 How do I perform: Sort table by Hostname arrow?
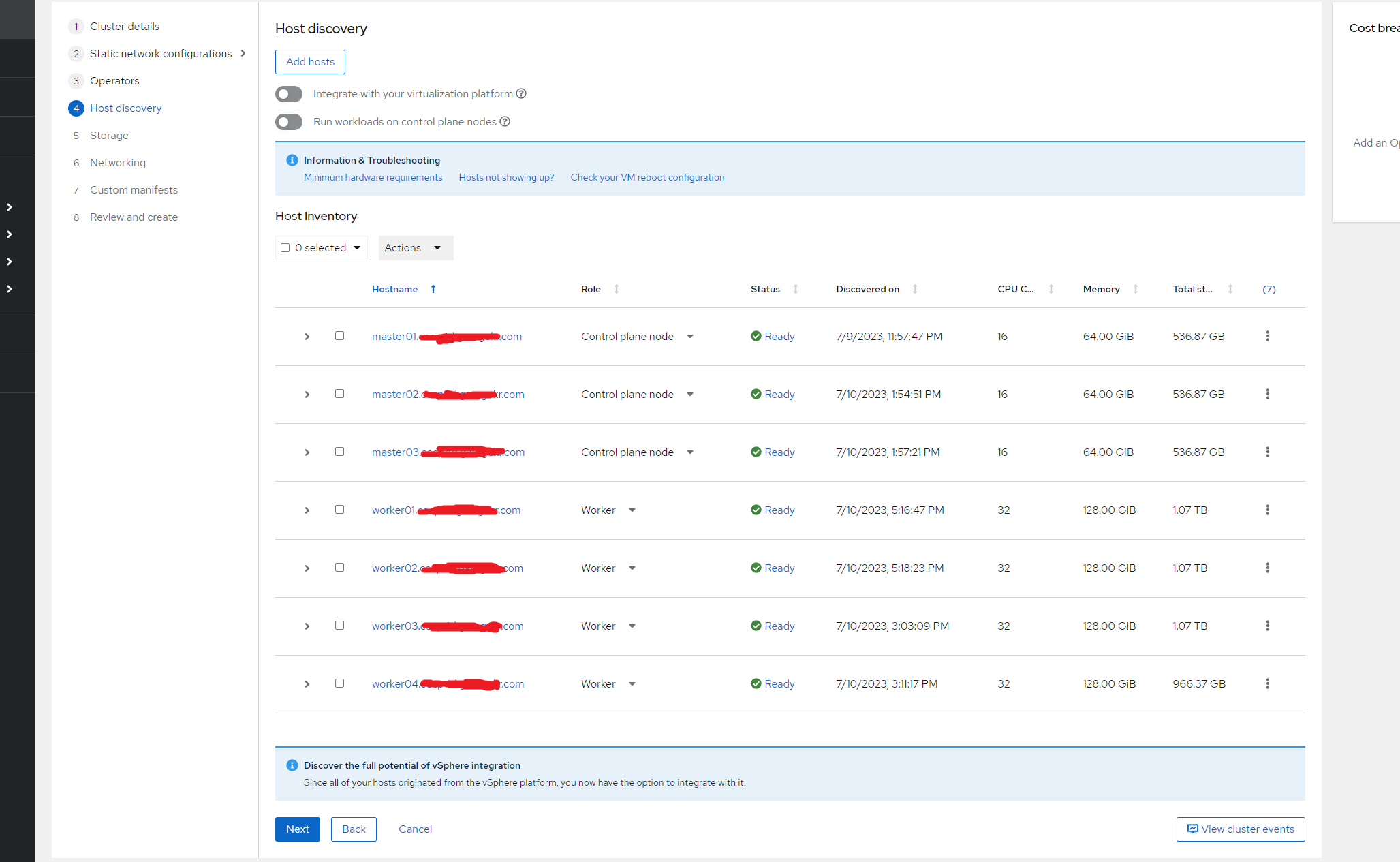[x=433, y=289]
